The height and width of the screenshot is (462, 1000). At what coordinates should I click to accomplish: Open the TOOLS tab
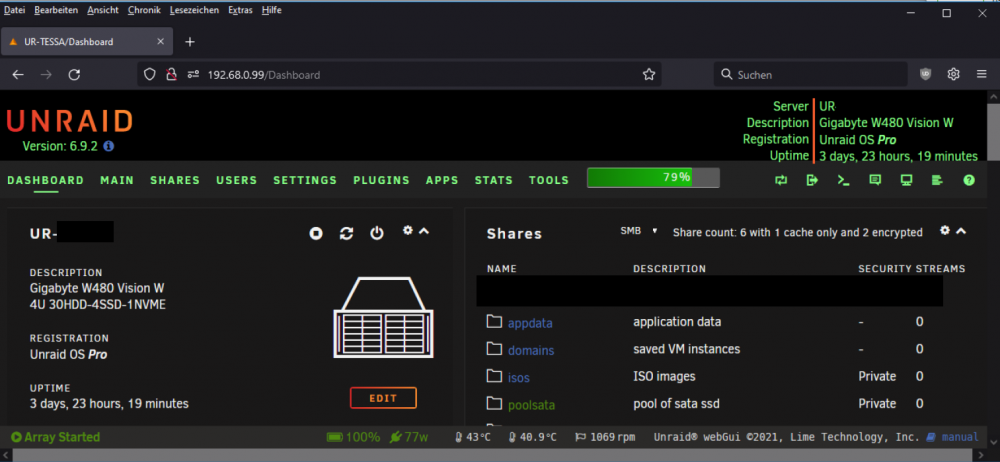[x=549, y=181]
